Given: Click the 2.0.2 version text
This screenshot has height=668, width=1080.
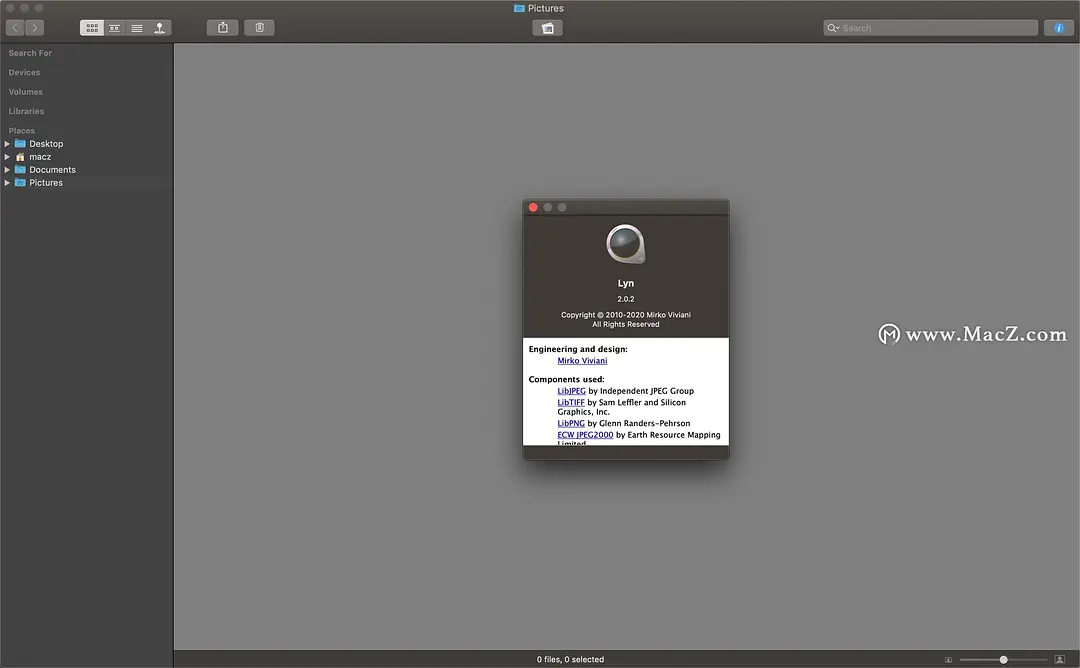Looking at the screenshot, I should click(625, 299).
